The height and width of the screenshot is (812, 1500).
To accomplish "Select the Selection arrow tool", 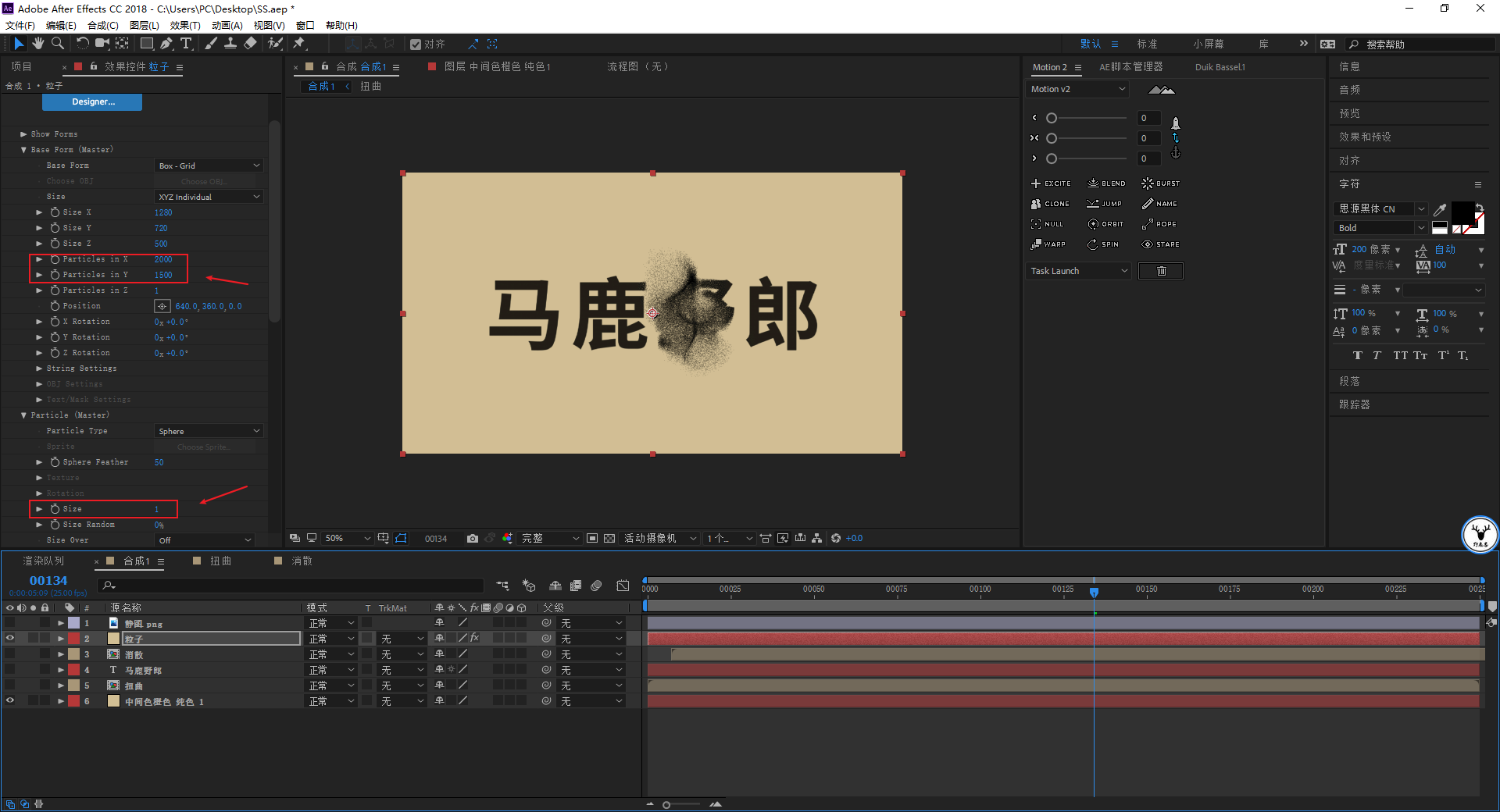I will (19, 44).
